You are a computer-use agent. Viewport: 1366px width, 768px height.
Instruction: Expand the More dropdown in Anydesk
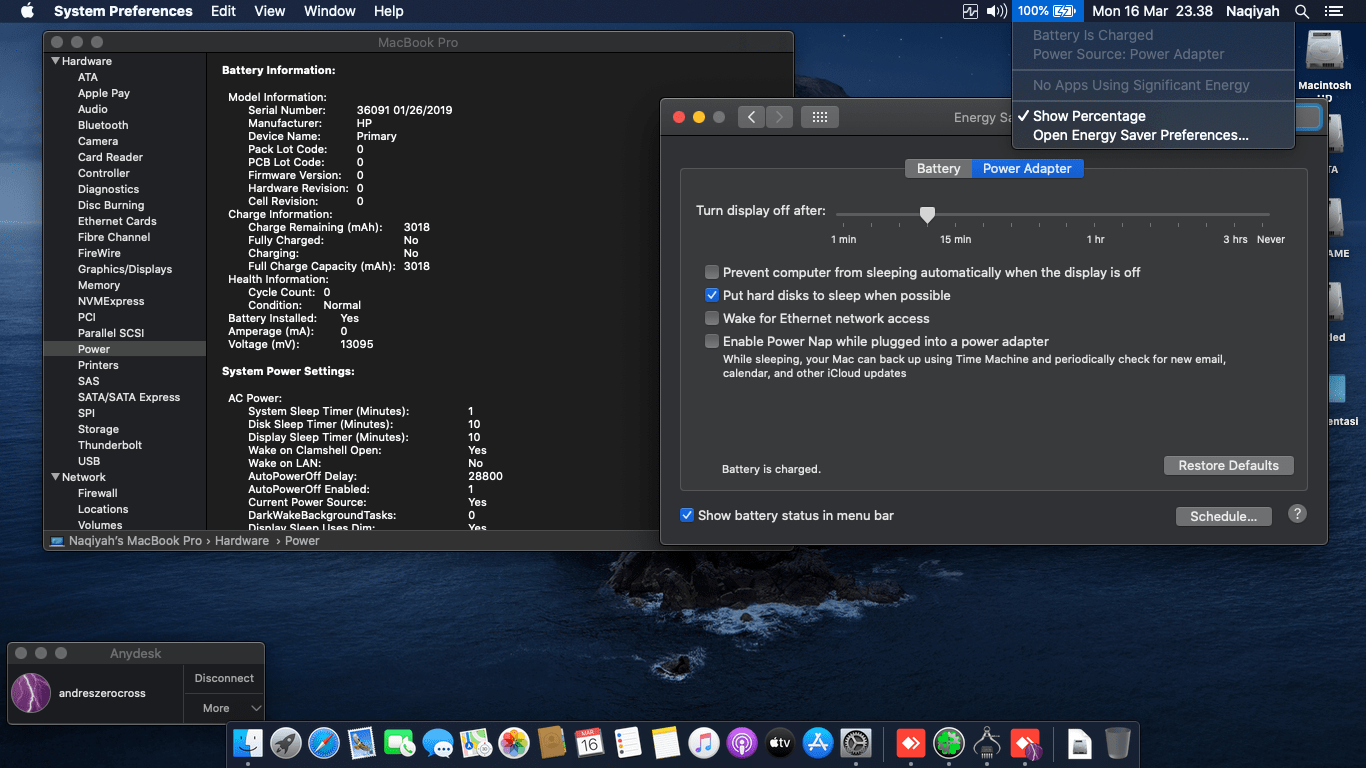(x=225, y=708)
